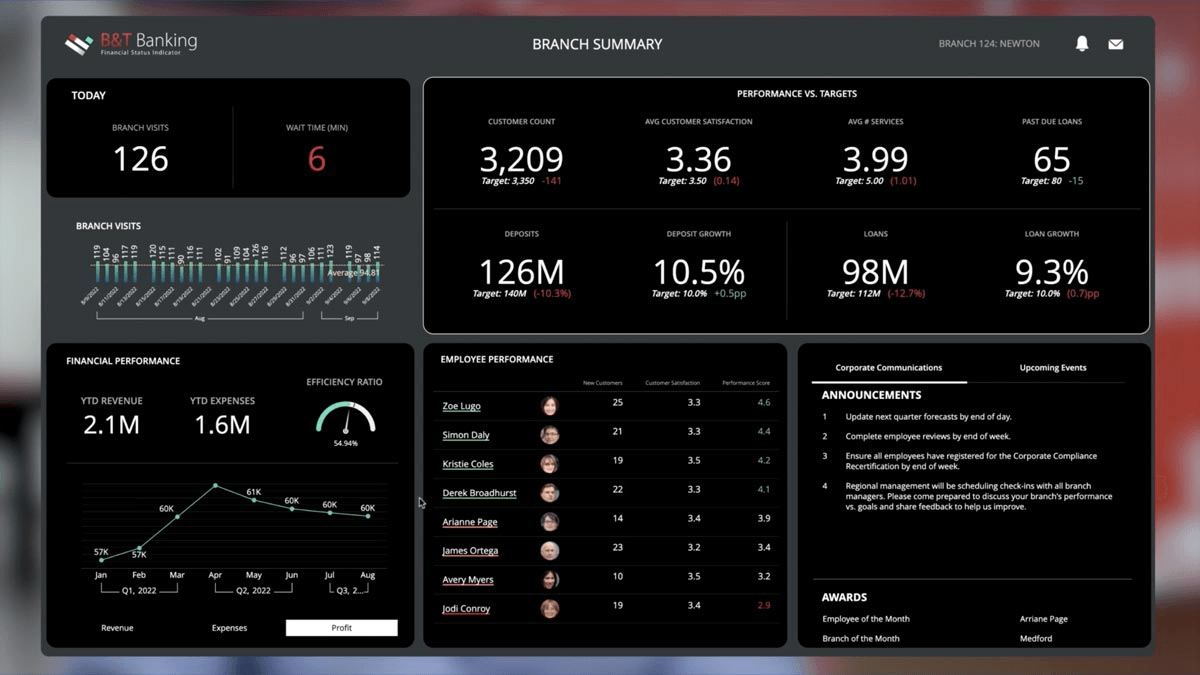Open Zoe Lugo's employee record
Viewport: 1200px width, 675px height.
click(461, 405)
